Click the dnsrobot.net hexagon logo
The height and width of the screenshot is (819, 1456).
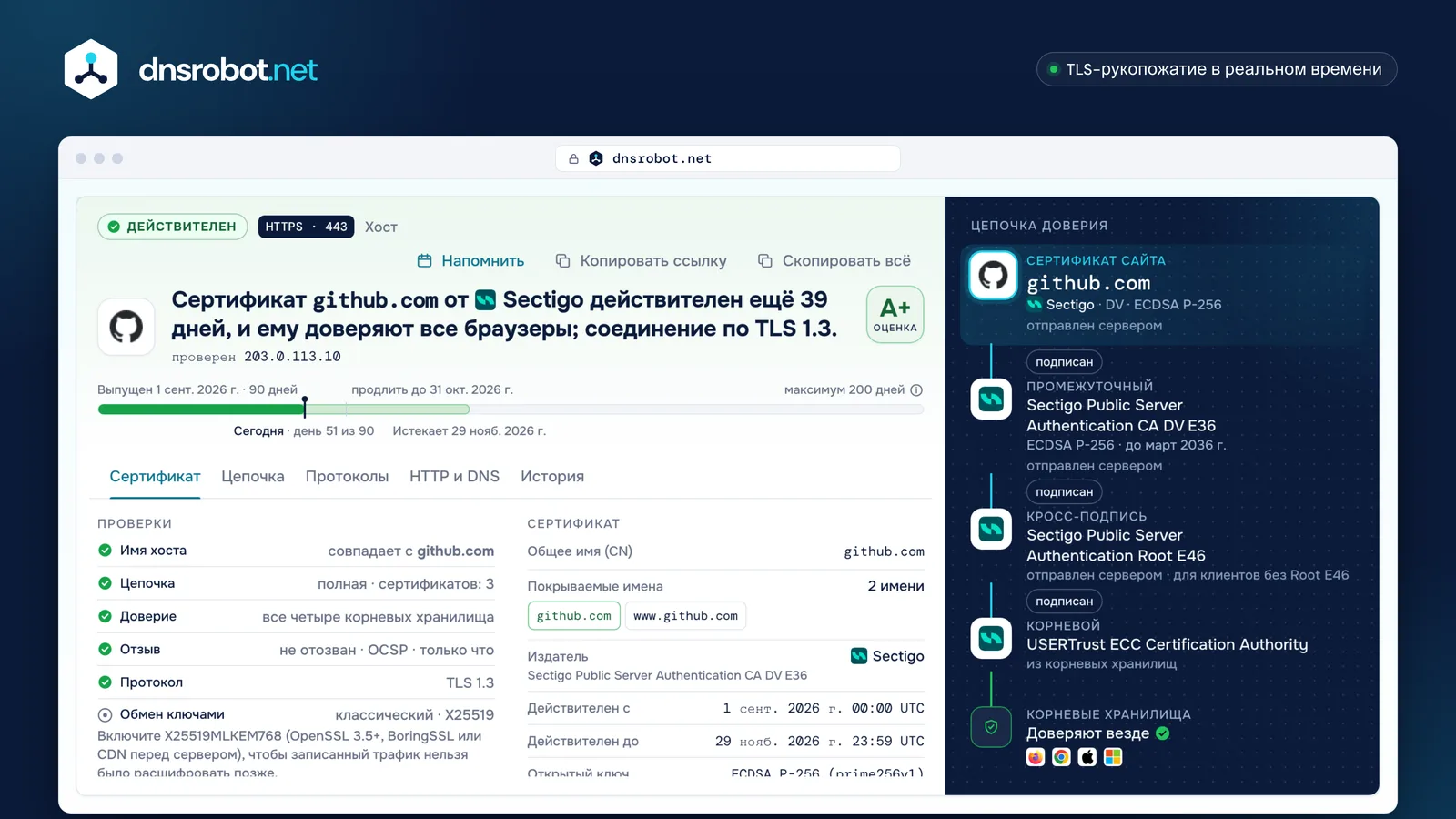click(91, 69)
